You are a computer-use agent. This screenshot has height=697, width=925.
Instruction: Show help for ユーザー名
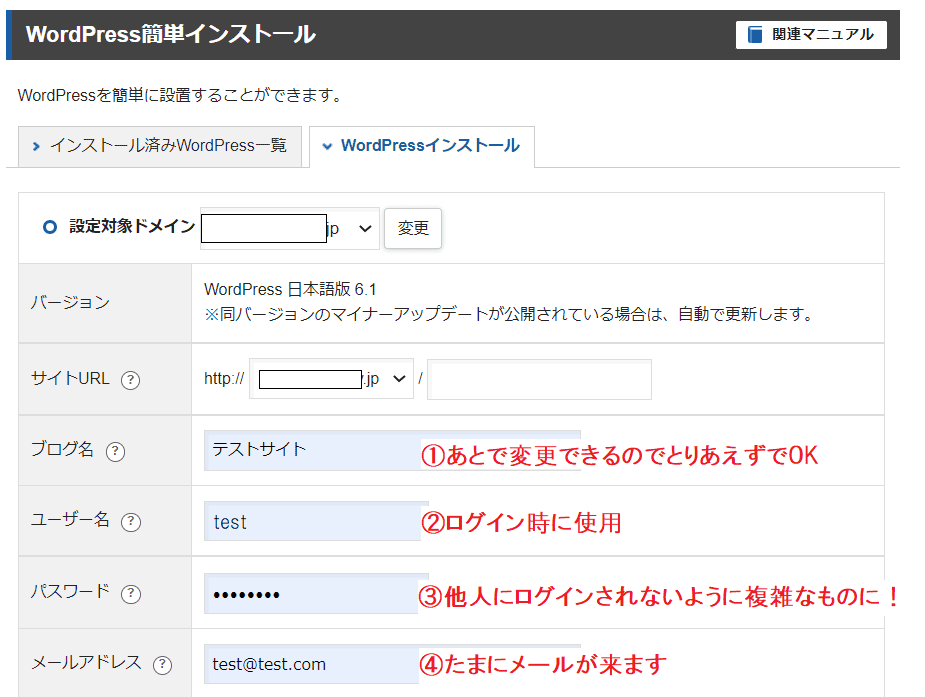tap(130, 522)
